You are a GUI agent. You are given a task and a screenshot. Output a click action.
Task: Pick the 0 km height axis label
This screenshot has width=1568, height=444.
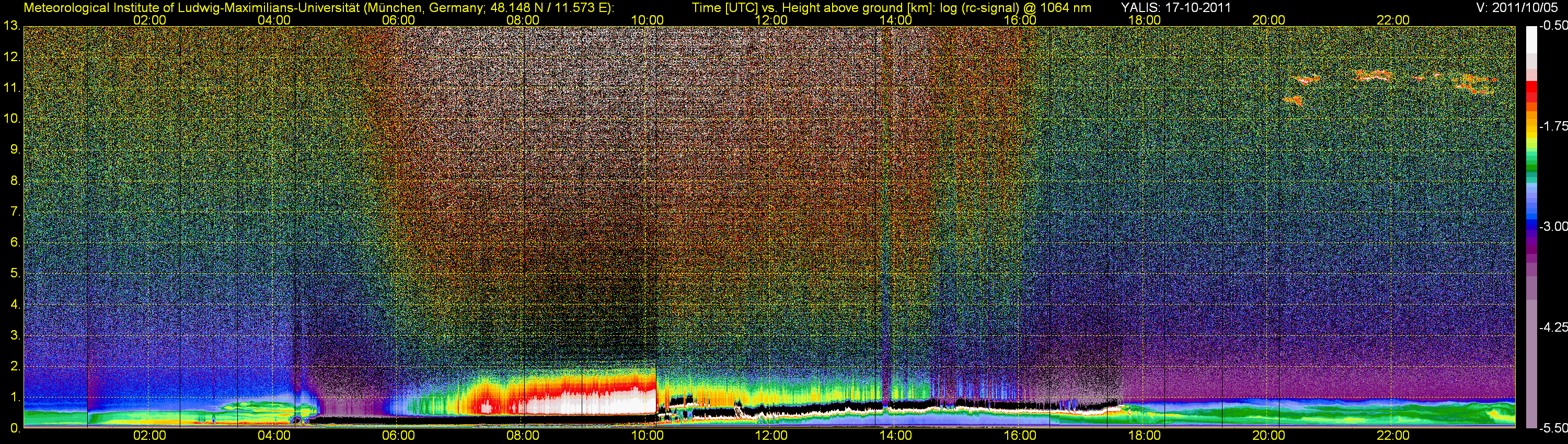point(15,428)
